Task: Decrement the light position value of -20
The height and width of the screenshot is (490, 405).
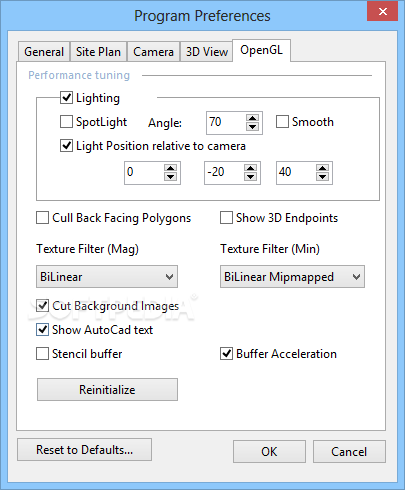Action: coord(250,177)
